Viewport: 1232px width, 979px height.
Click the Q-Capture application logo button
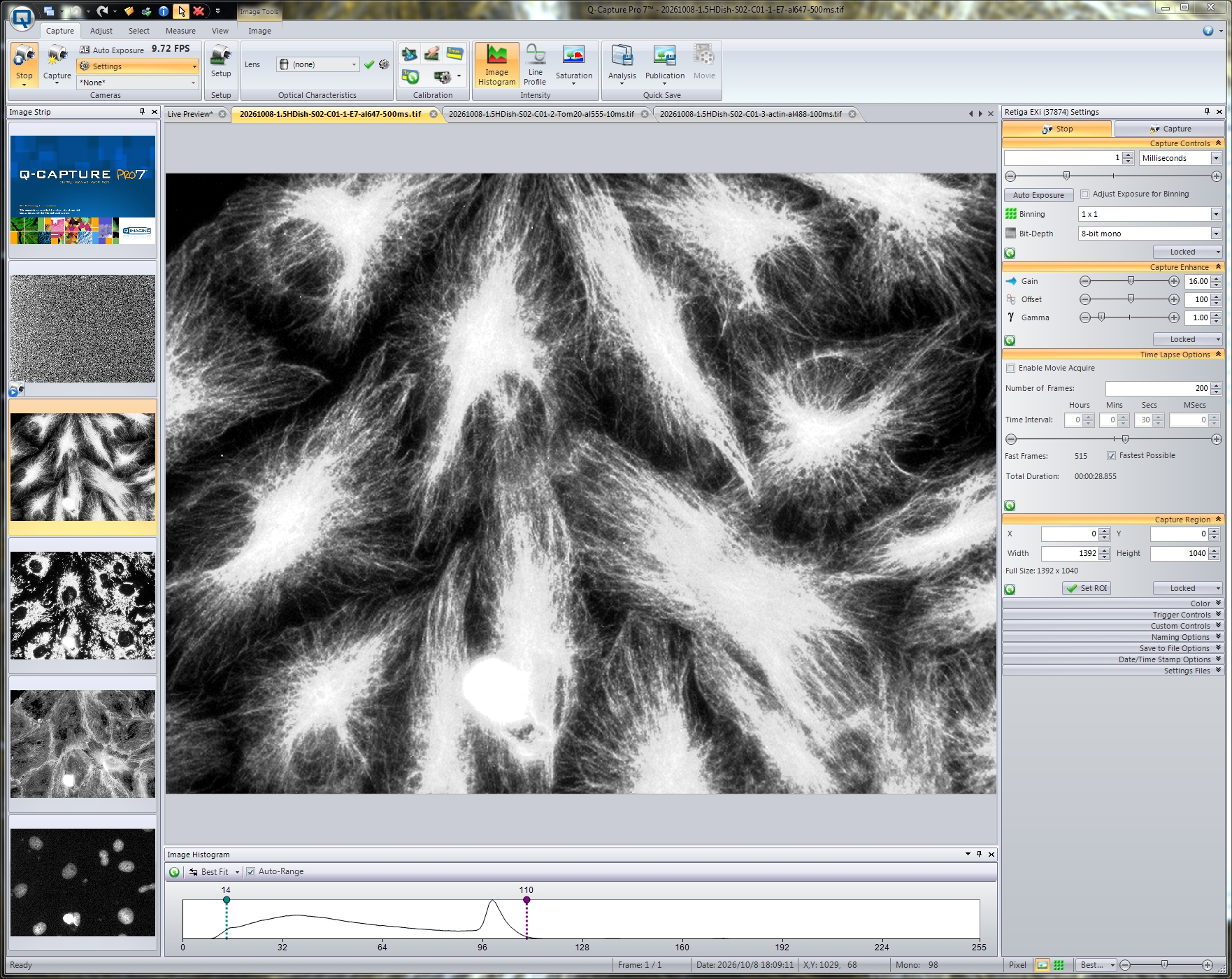point(22,17)
